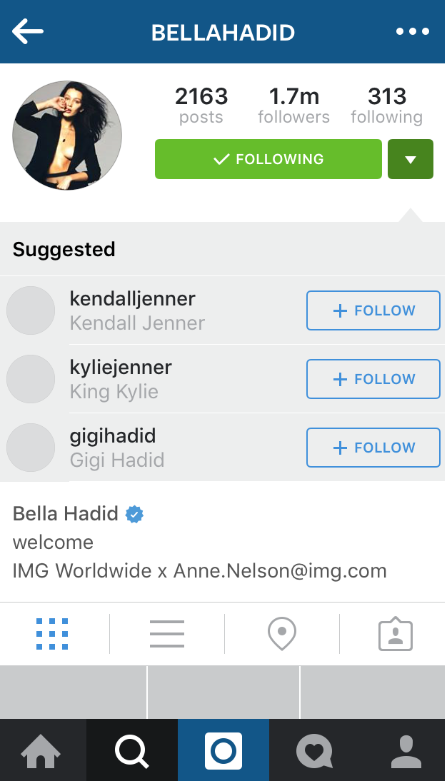Open Bella Hadid's profile picture
Image resolution: width=445 pixels, height=781 pixels.
coord(67,135)
